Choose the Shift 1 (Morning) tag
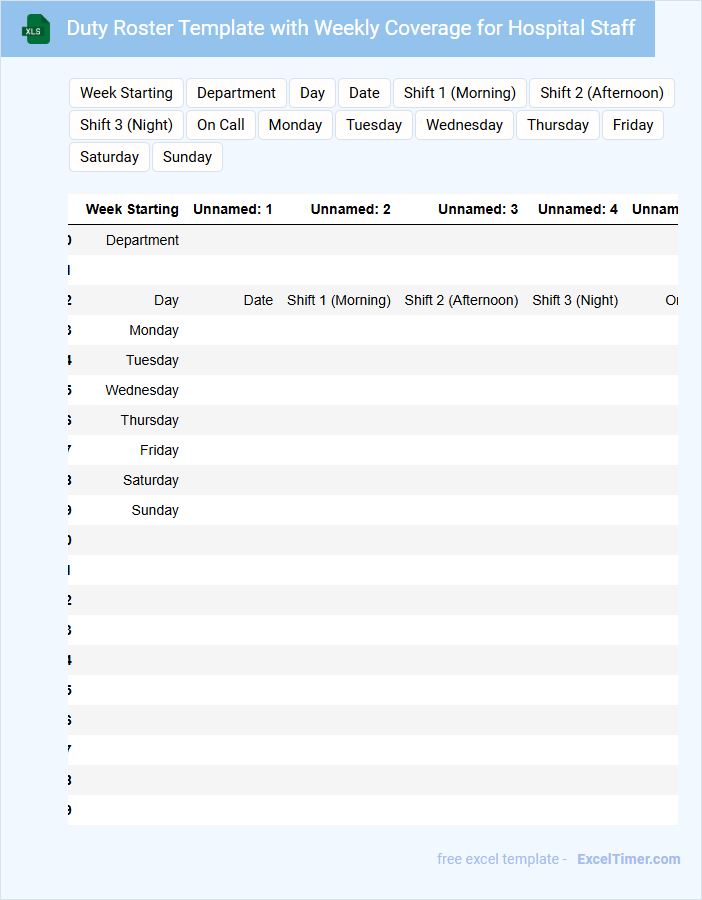 [460, 93]
